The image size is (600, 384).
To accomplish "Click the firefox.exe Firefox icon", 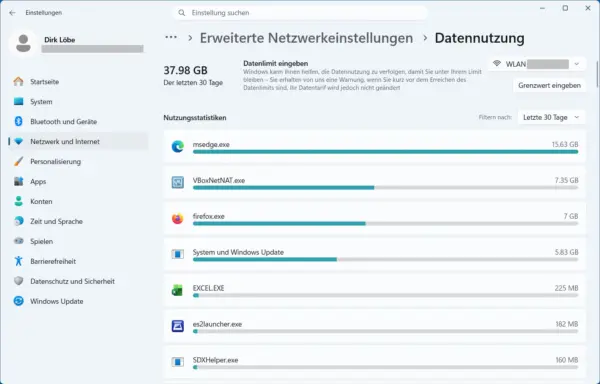I will (x=178, y=218).
